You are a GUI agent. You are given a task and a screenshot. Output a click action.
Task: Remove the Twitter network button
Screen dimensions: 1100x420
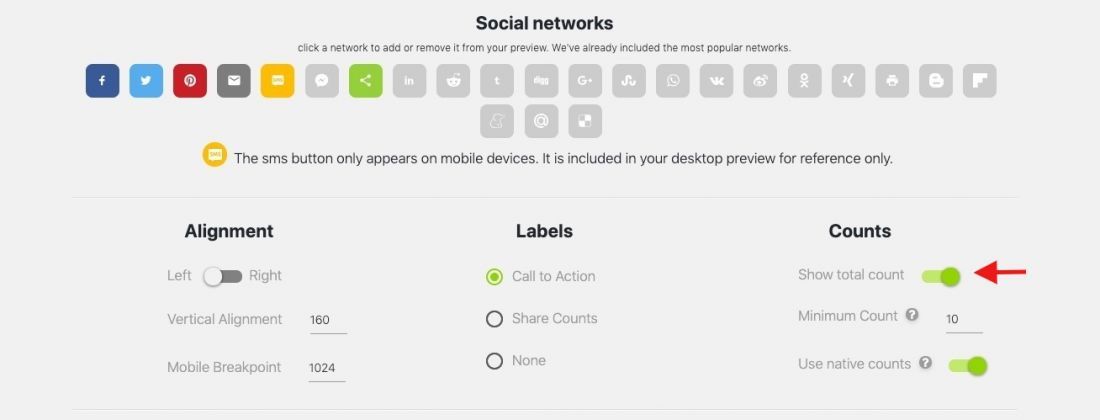tap(146, 81)
